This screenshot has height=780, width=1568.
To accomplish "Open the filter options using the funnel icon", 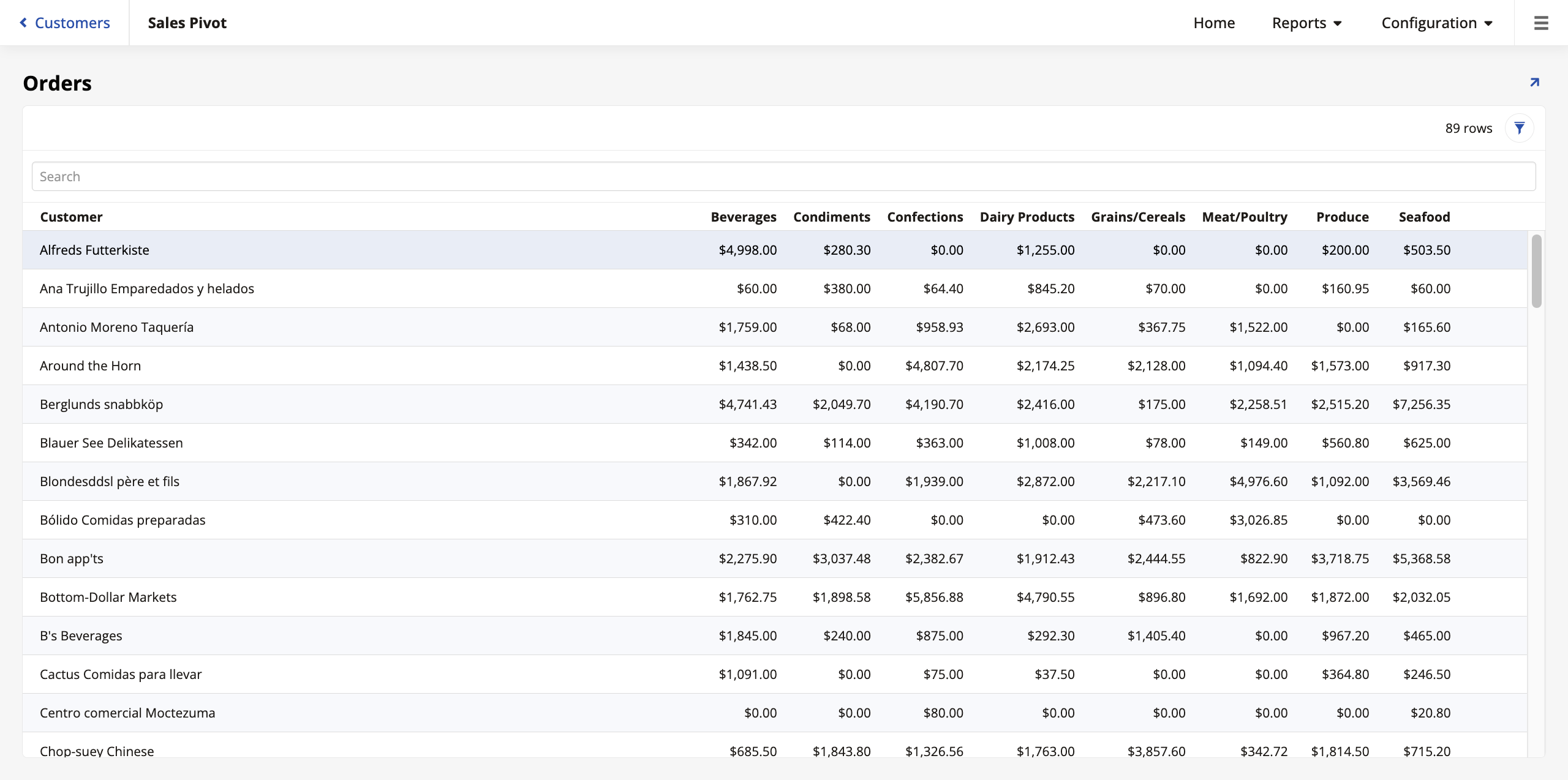I will (x=1519, y=128).
